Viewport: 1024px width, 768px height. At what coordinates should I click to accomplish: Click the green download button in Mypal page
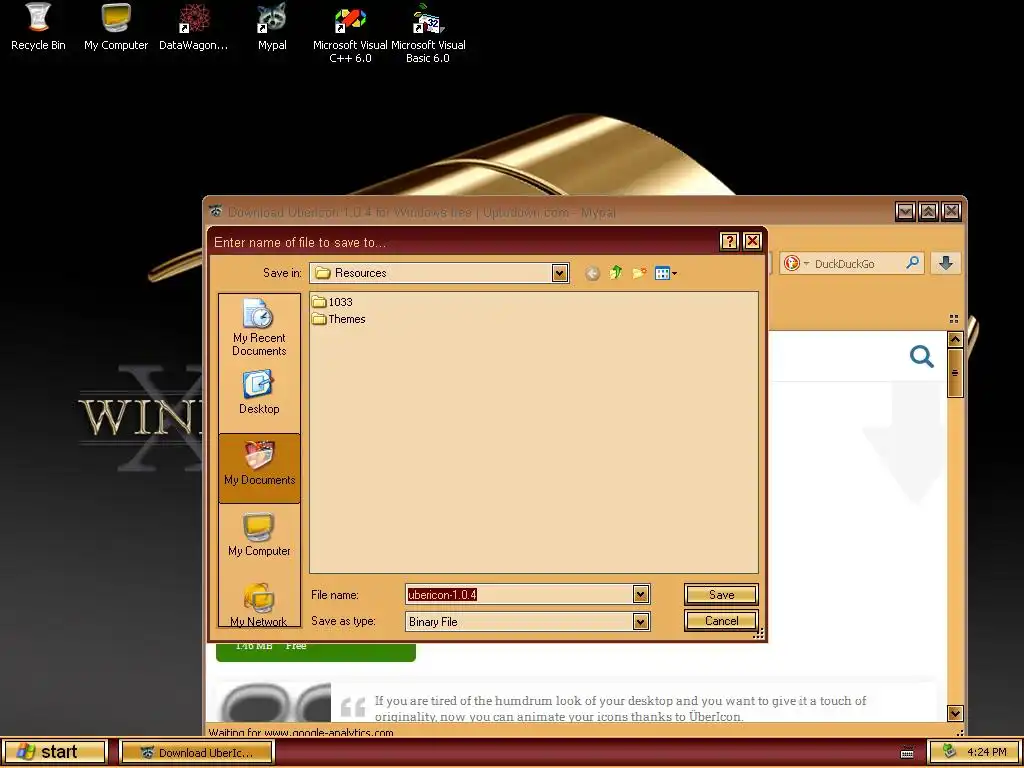[x=316, y=652]
